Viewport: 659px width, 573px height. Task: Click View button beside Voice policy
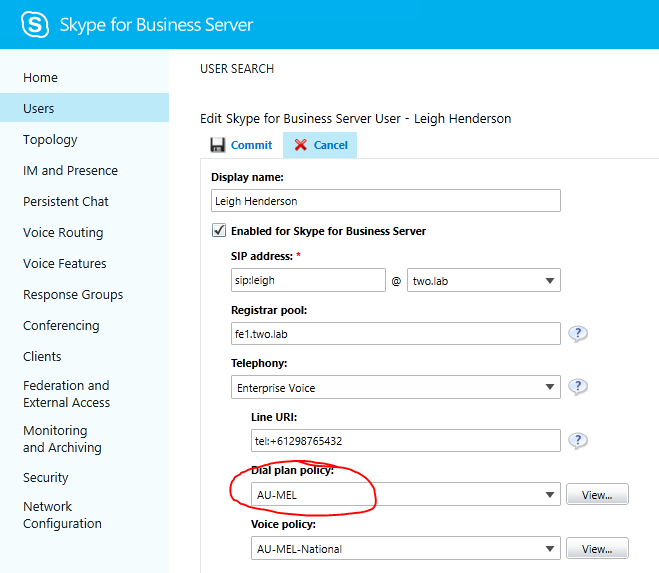[x=597, y=548]
